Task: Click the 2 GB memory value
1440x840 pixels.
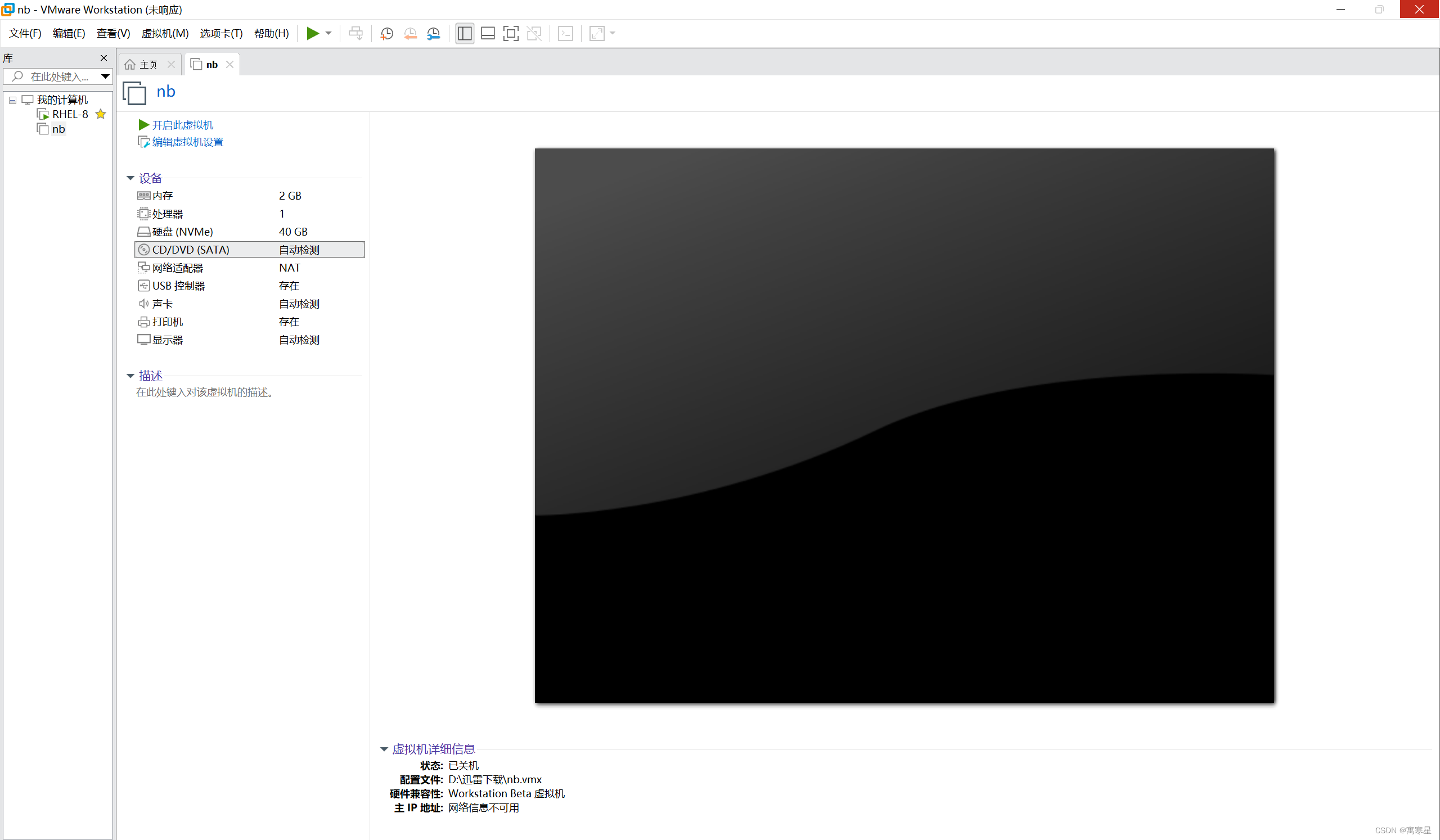Action: 290,196
